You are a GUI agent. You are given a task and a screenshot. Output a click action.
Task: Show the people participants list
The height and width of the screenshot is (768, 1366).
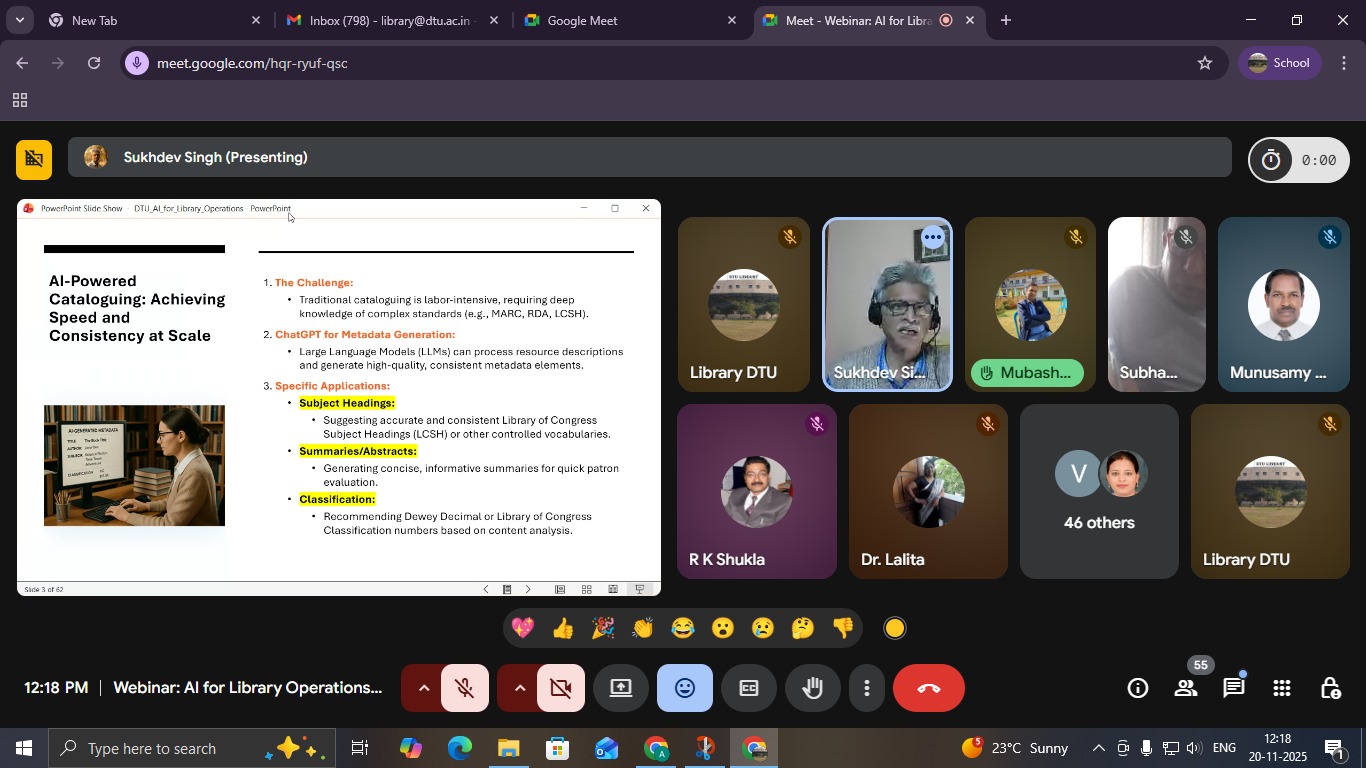pos(1186,688)
